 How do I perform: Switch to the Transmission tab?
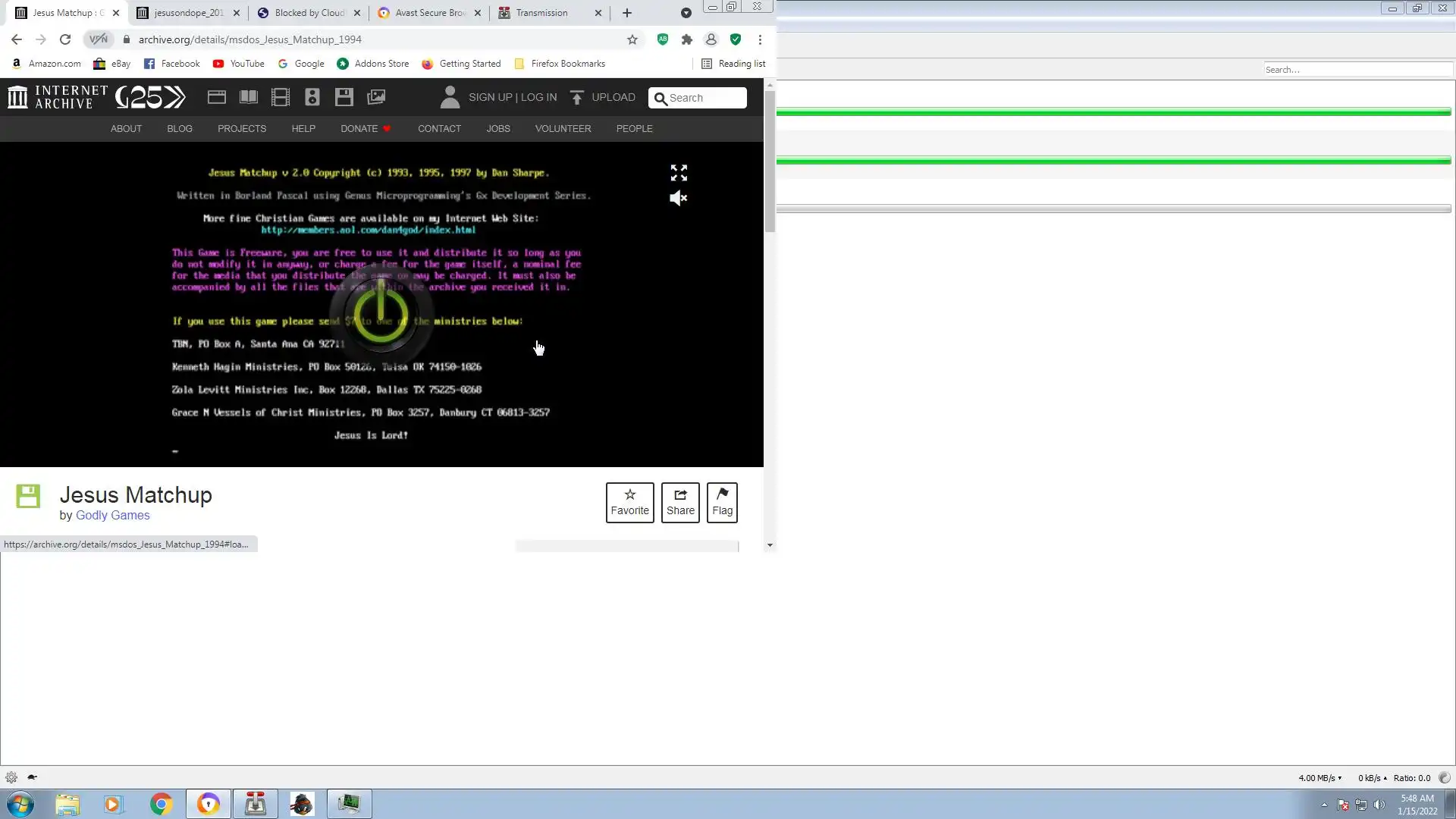pos(541,13)
